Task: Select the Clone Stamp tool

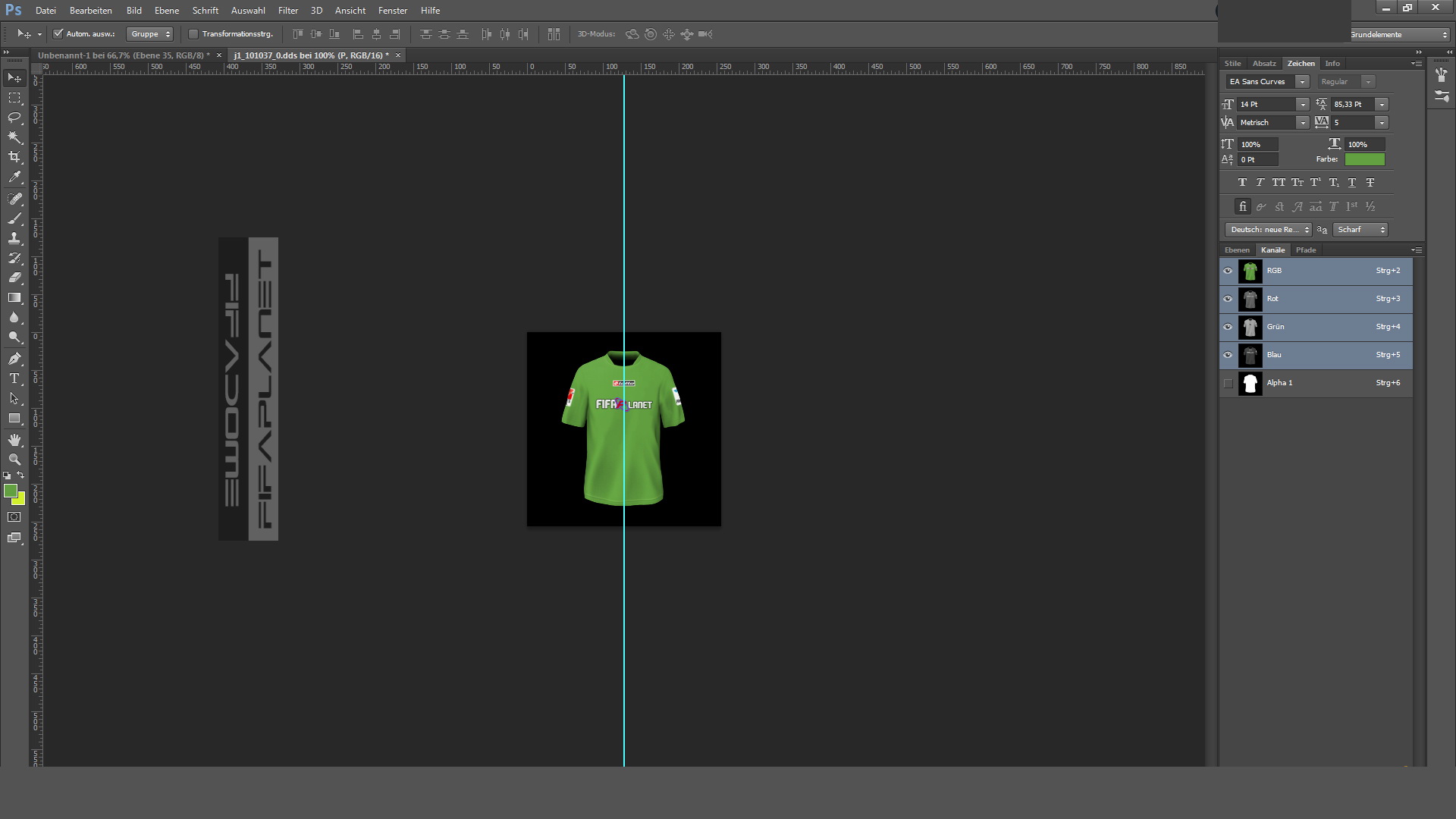Action: (14, 238)
